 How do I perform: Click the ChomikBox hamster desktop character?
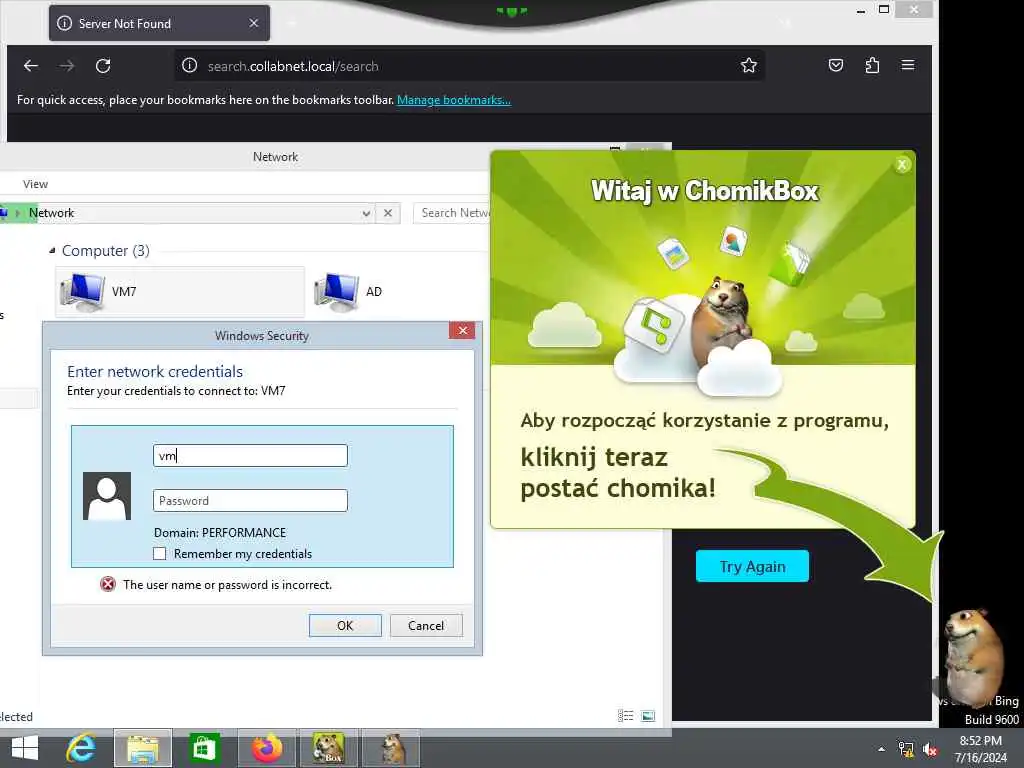(973, 656)
